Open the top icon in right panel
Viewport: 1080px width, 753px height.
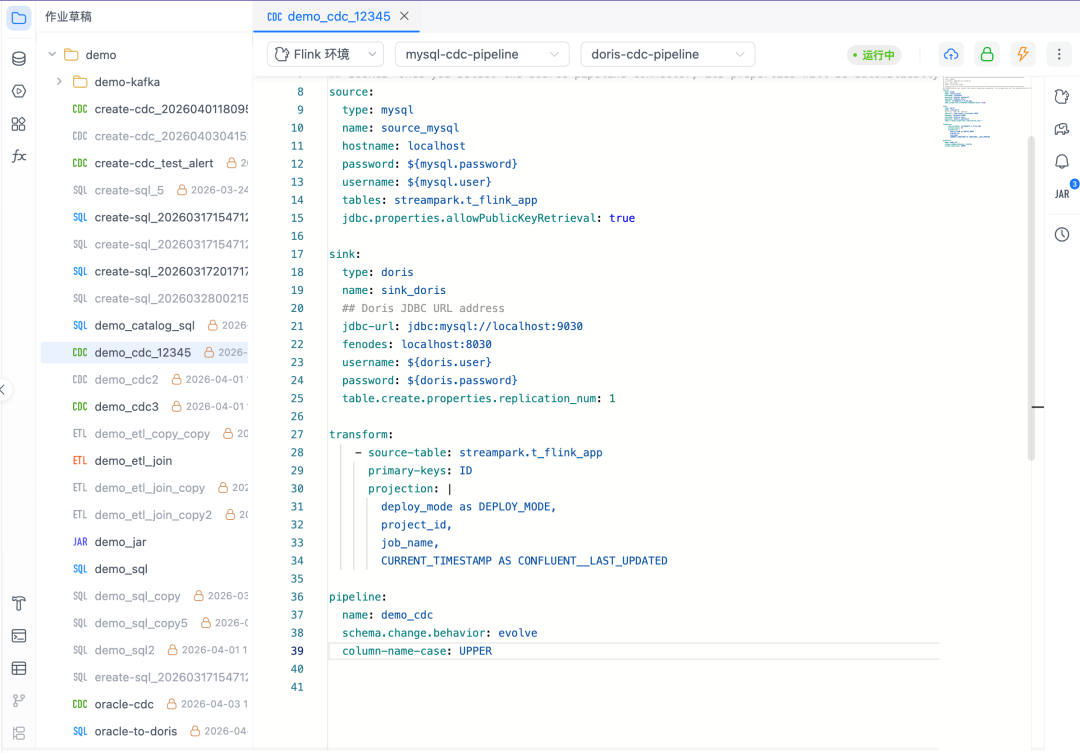point(1061,96)
